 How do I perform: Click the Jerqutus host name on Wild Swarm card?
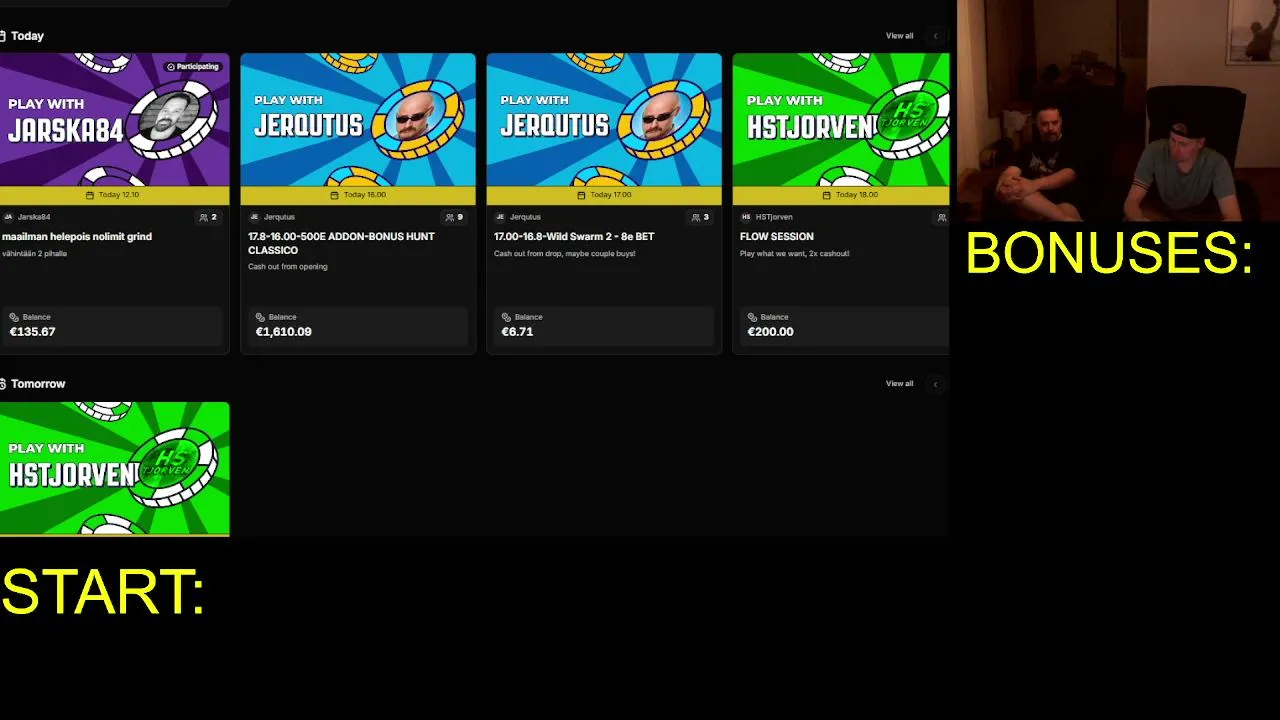click(x=525, y=217)
